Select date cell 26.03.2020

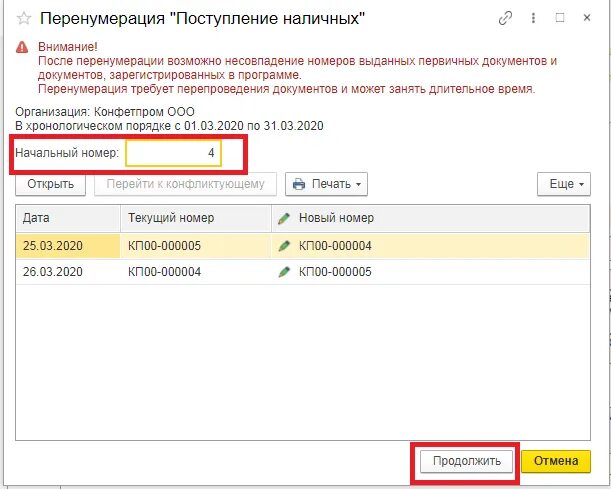coord(68,272)
